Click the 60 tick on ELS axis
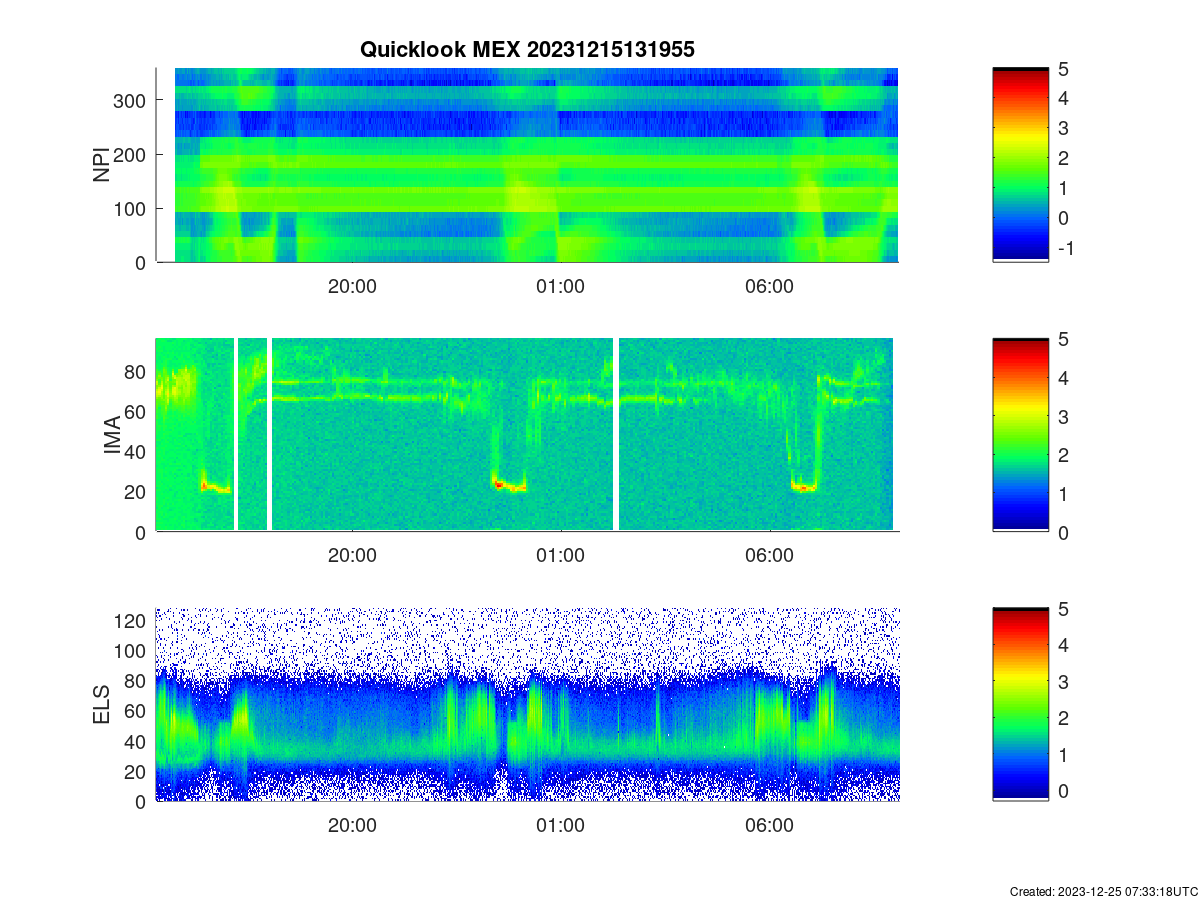The width and height of the screenshot is (1200, 900). 136,711
